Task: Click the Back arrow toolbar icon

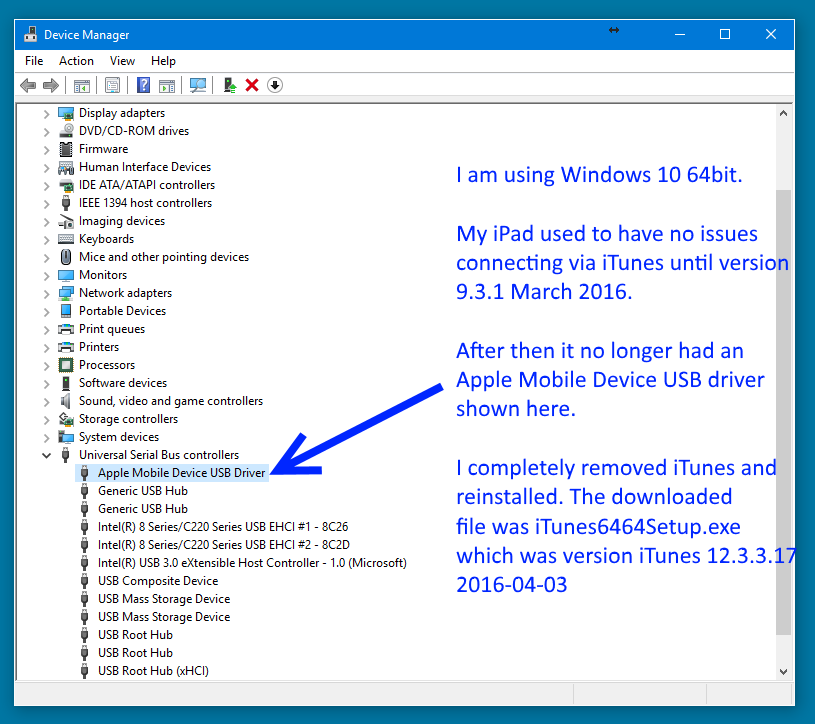Action: pyautogui.click(x=28, y=85)
